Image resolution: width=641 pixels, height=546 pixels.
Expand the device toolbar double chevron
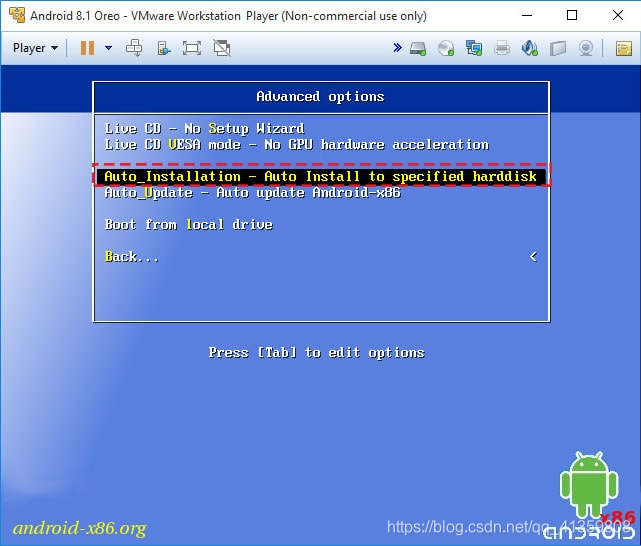(x=397, y=48)
